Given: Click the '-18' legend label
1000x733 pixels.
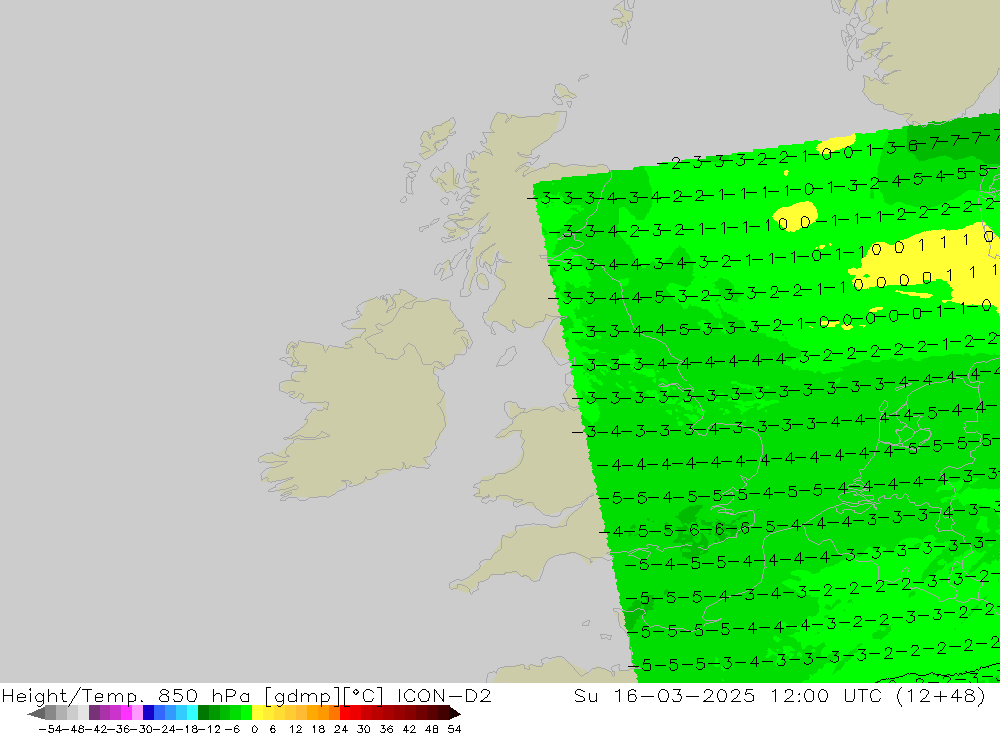Looking at the screenshot, I should (x=189, y=729).
